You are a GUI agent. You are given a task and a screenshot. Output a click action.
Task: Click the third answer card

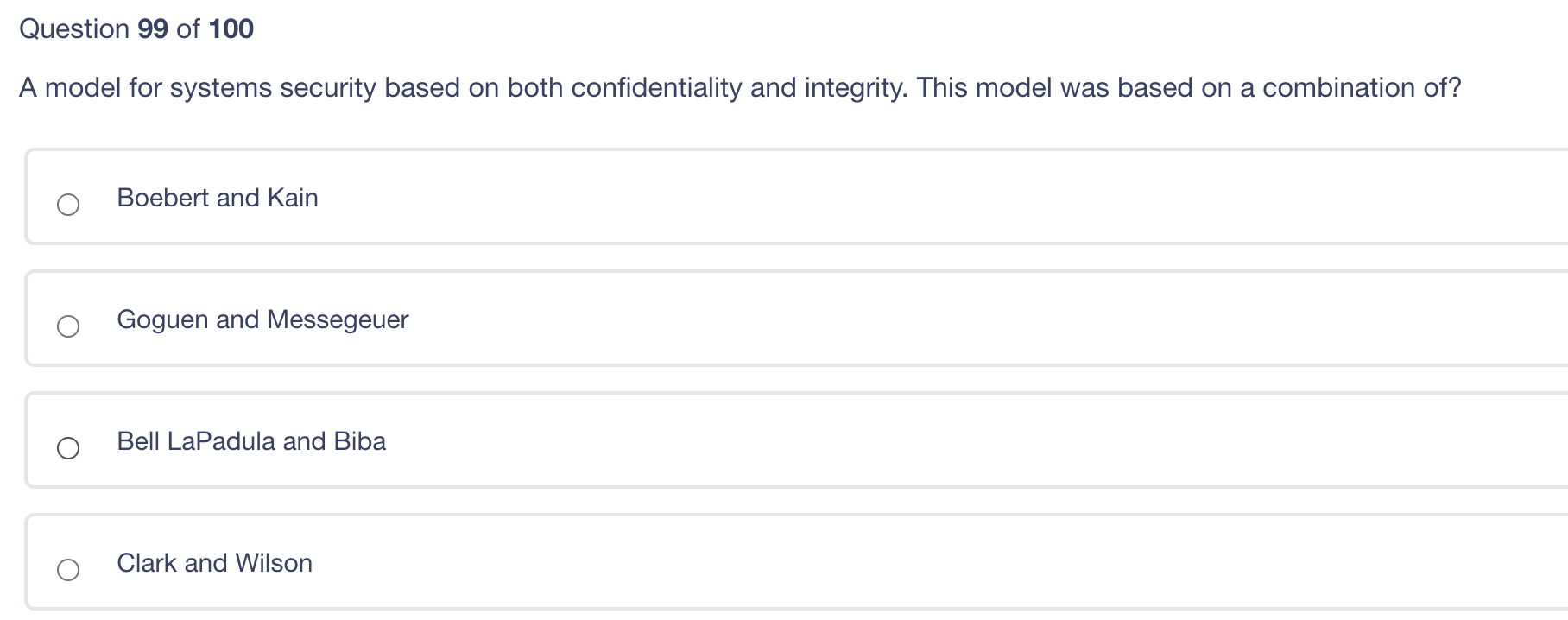coord(777,440)
